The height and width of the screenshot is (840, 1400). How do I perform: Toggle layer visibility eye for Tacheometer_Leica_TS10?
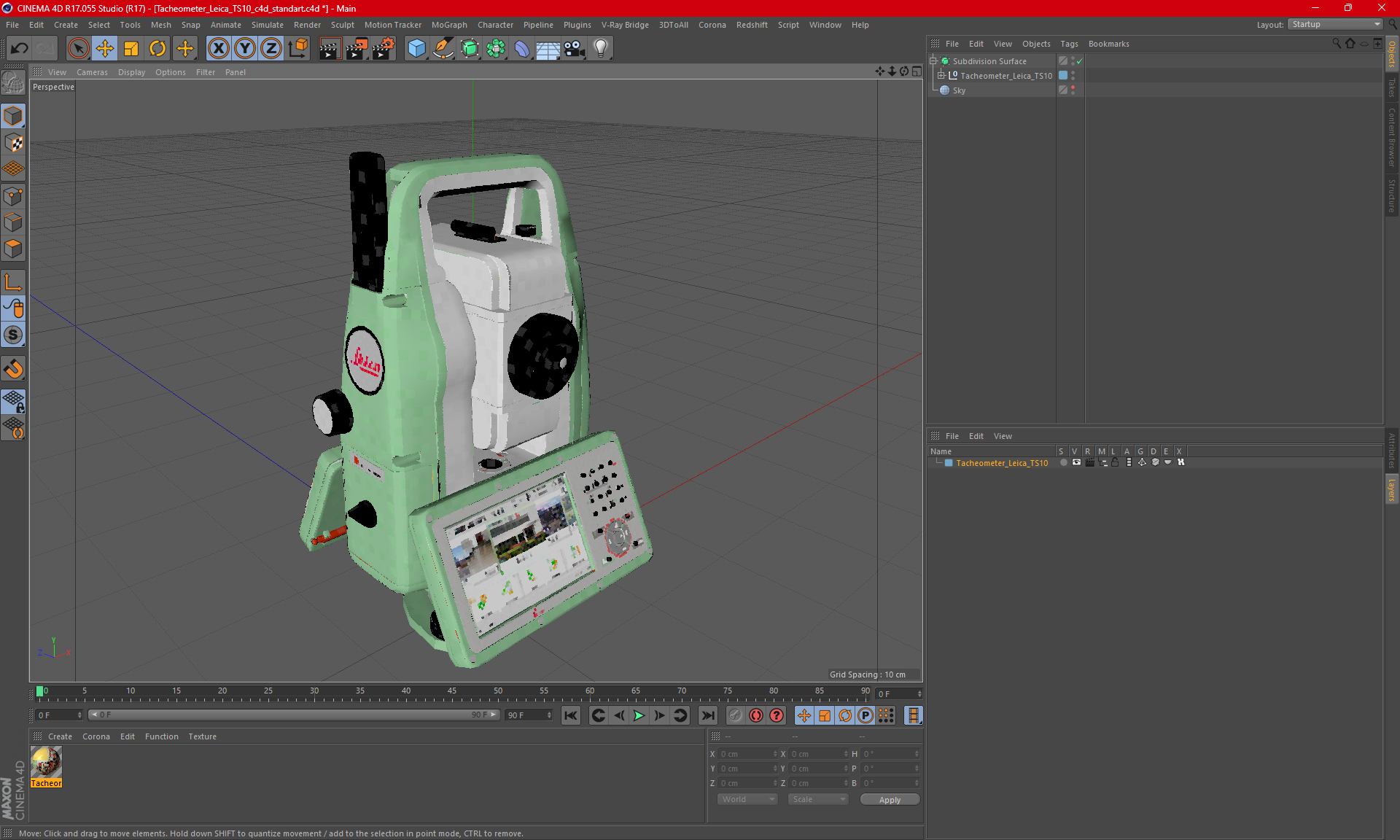pyautogui.click(x=1076, y=462)
